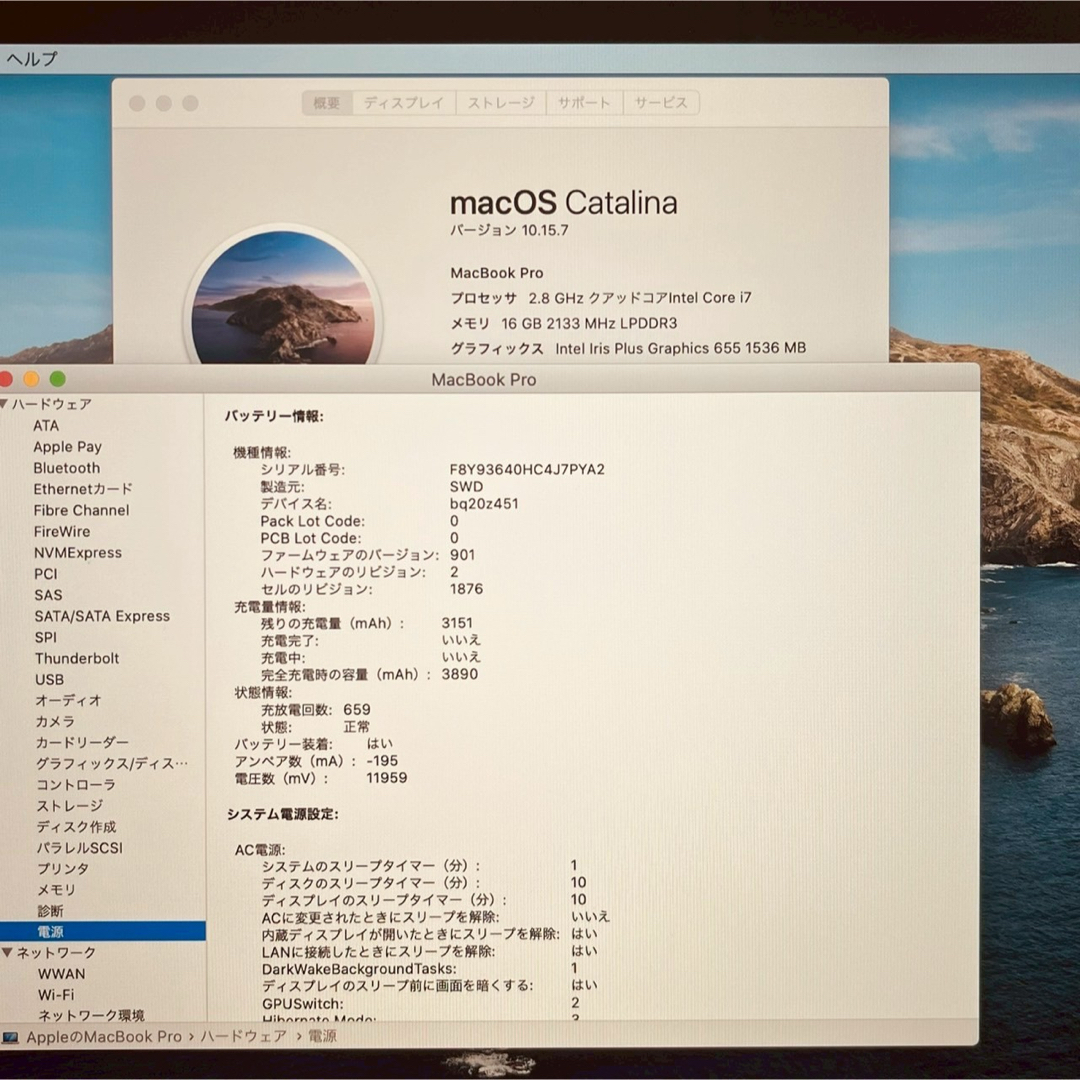Select グラフィックス/ディス… in the sidebar
This screenshot has height=1080, width=1080.
click(112, 763)
